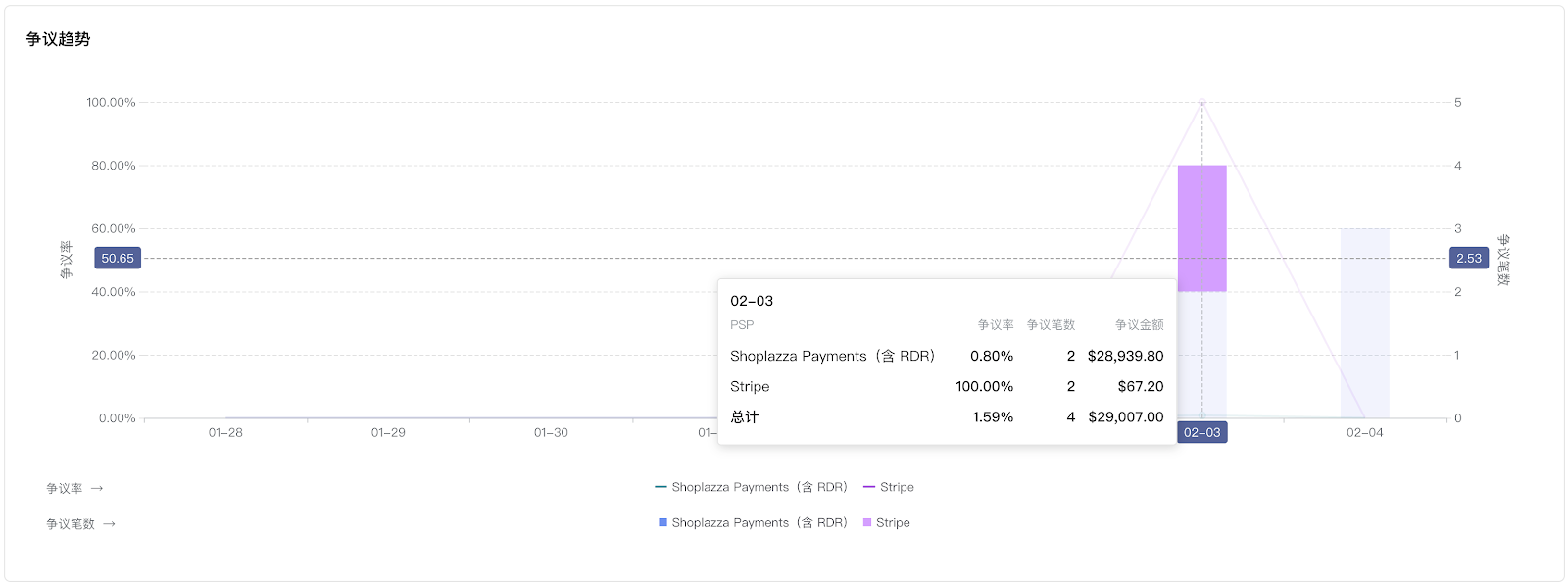
Task: Click the Stripe row in the tooltip
Action: pos(946,386)
